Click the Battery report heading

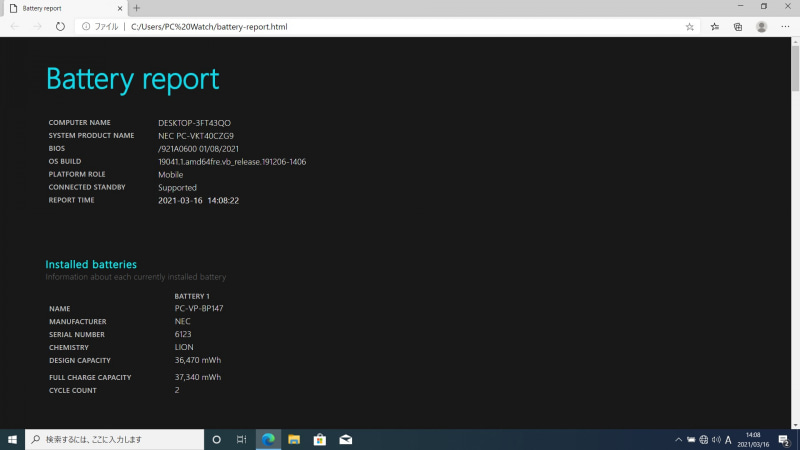click(x=133, y=79)
